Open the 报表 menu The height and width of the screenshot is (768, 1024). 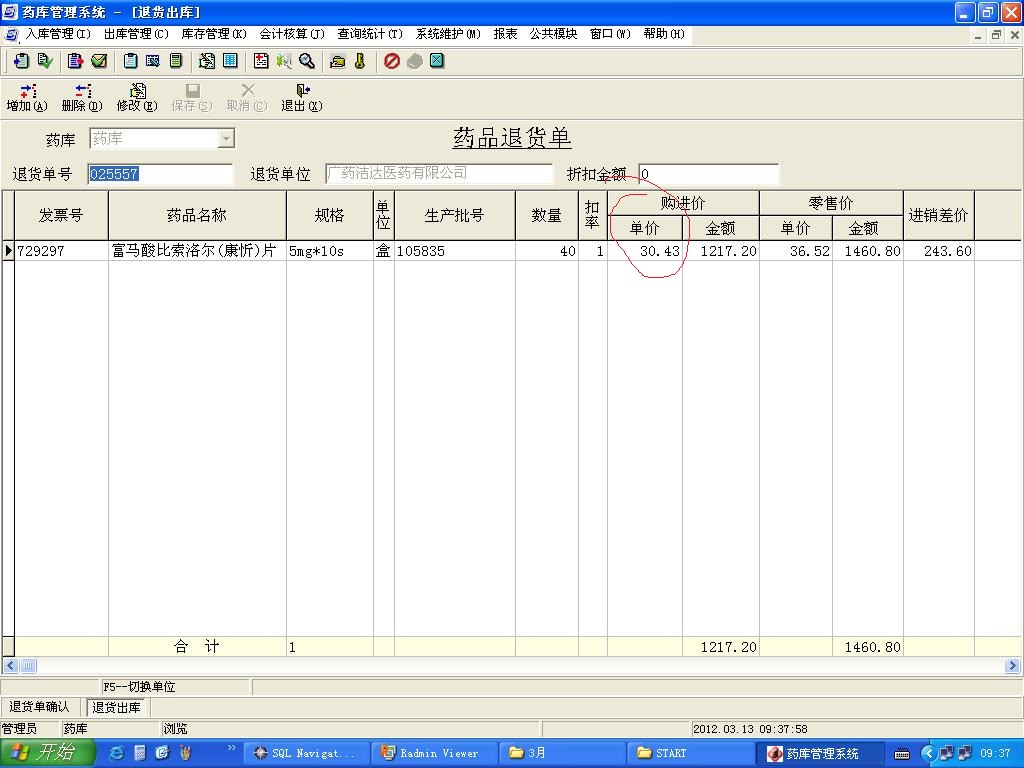coord(505,34)
